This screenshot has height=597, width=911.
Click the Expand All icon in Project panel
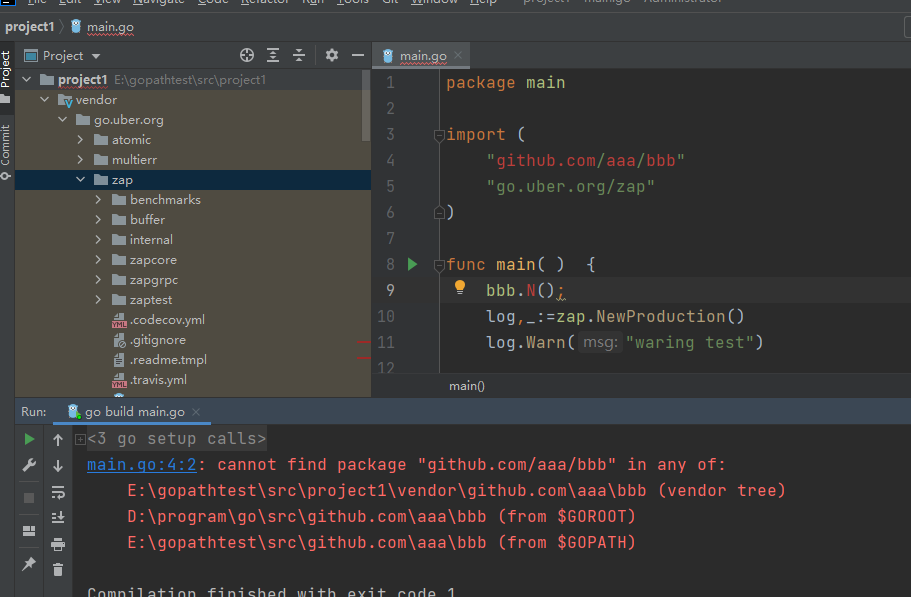click(273, 55)
